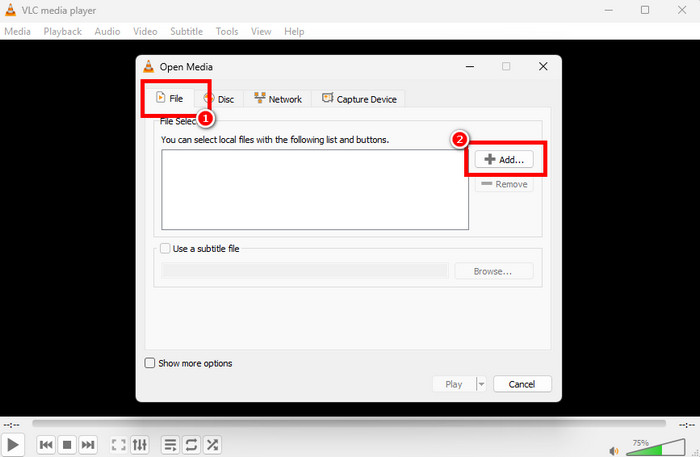Open the Audio menu

pos(107,31)
